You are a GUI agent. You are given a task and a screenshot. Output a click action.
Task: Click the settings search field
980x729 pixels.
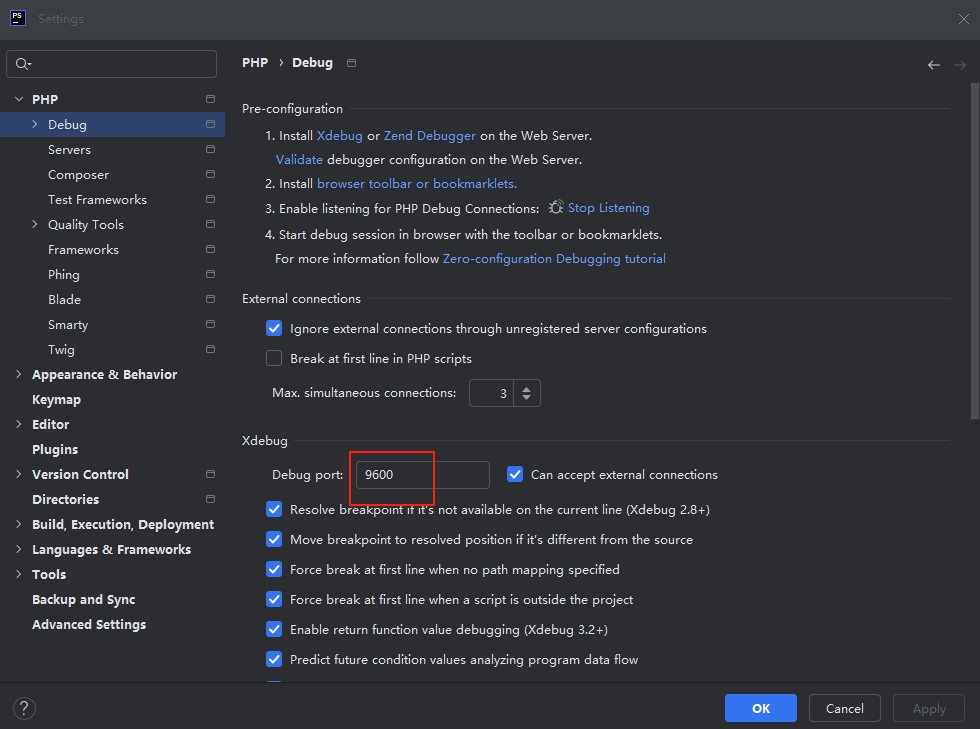tap(111, 64)
